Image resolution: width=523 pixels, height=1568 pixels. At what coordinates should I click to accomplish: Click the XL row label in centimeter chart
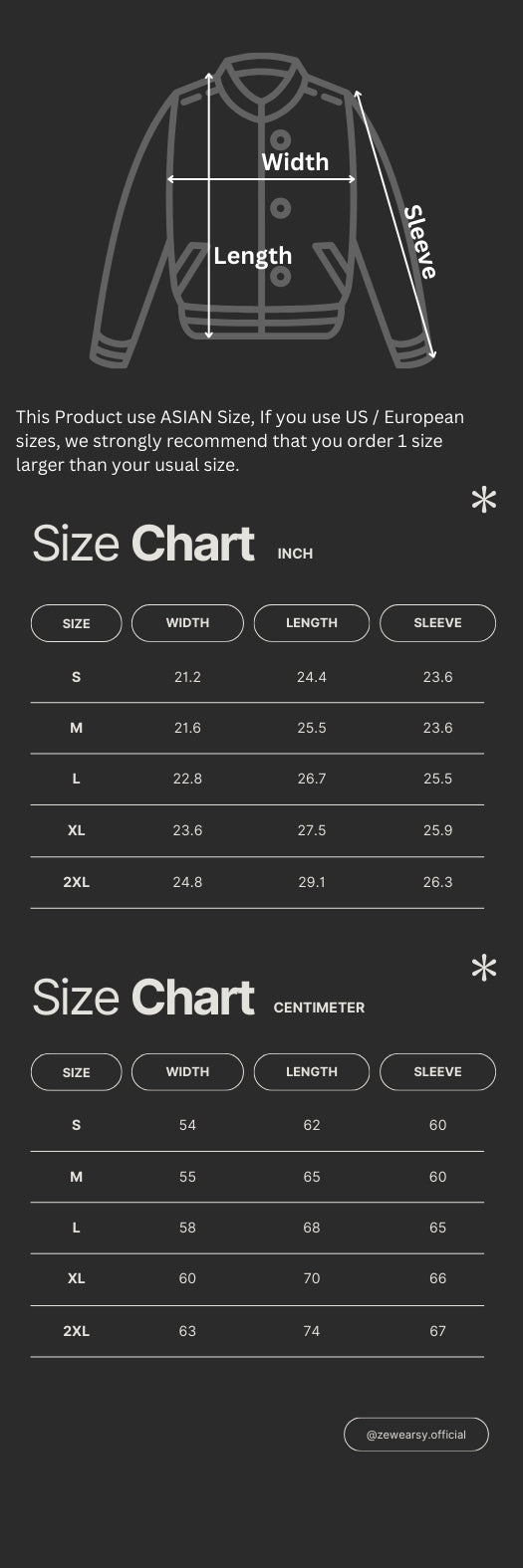click(x=77, y=1278)
